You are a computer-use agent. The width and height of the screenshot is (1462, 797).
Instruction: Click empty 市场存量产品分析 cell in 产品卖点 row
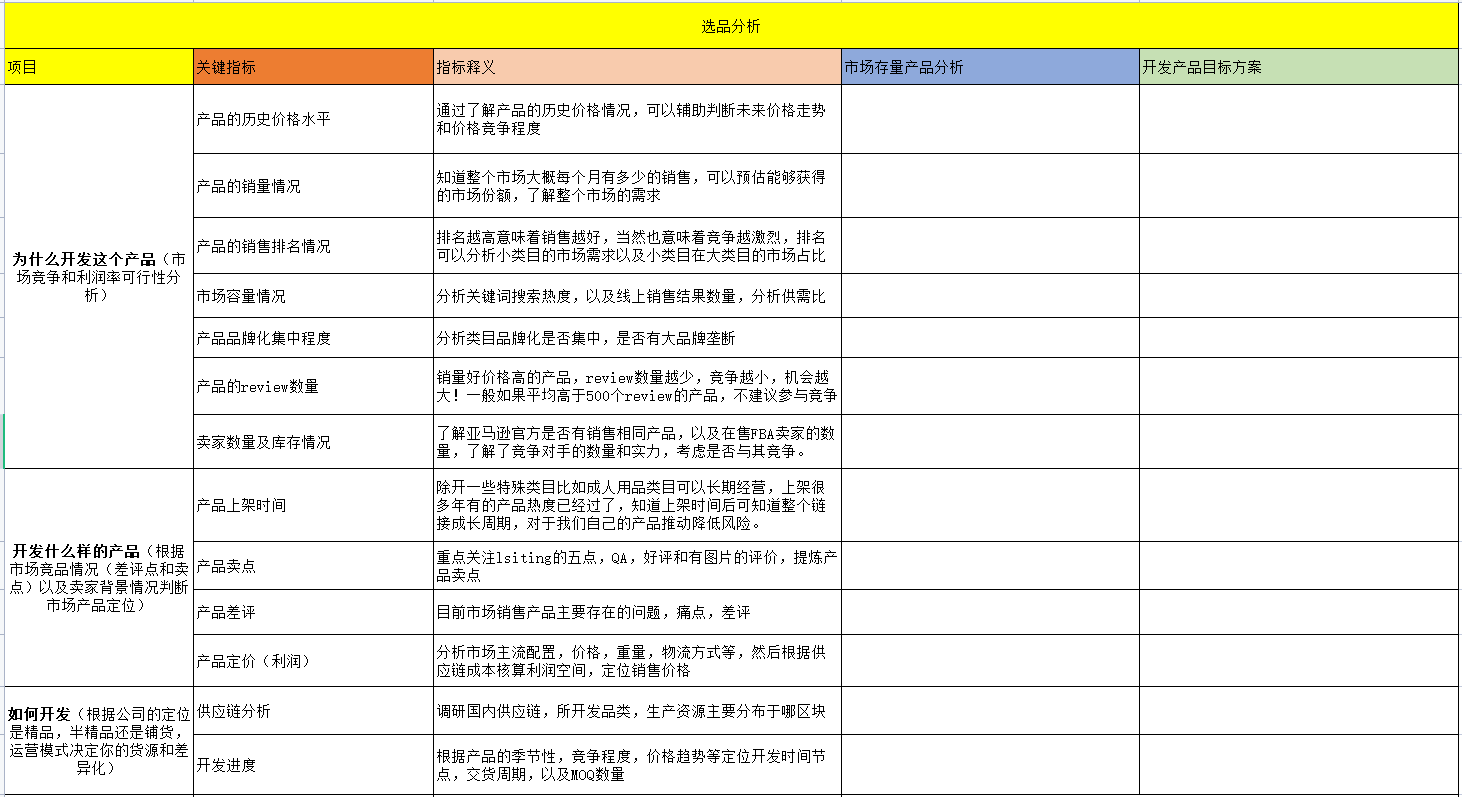click(990, 566)
